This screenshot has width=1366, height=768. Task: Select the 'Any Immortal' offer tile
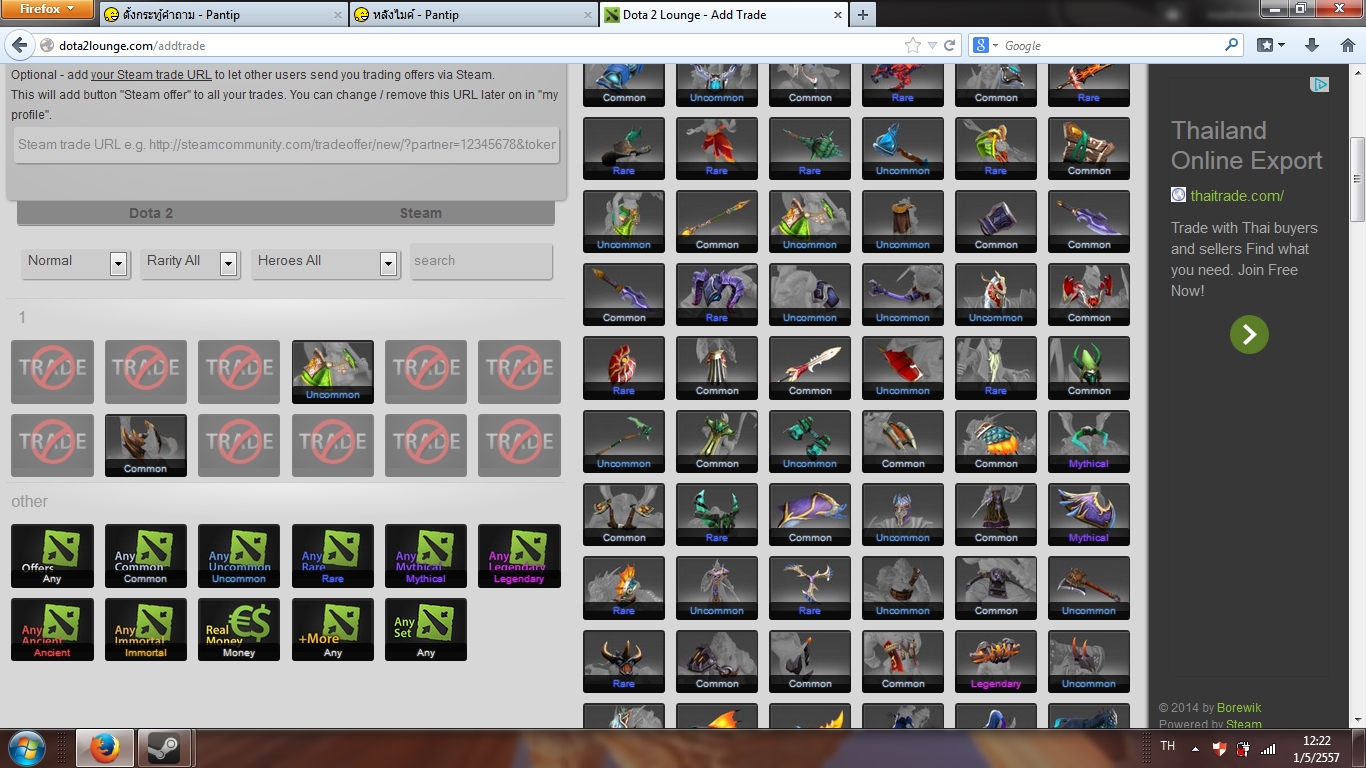(145, 630)
